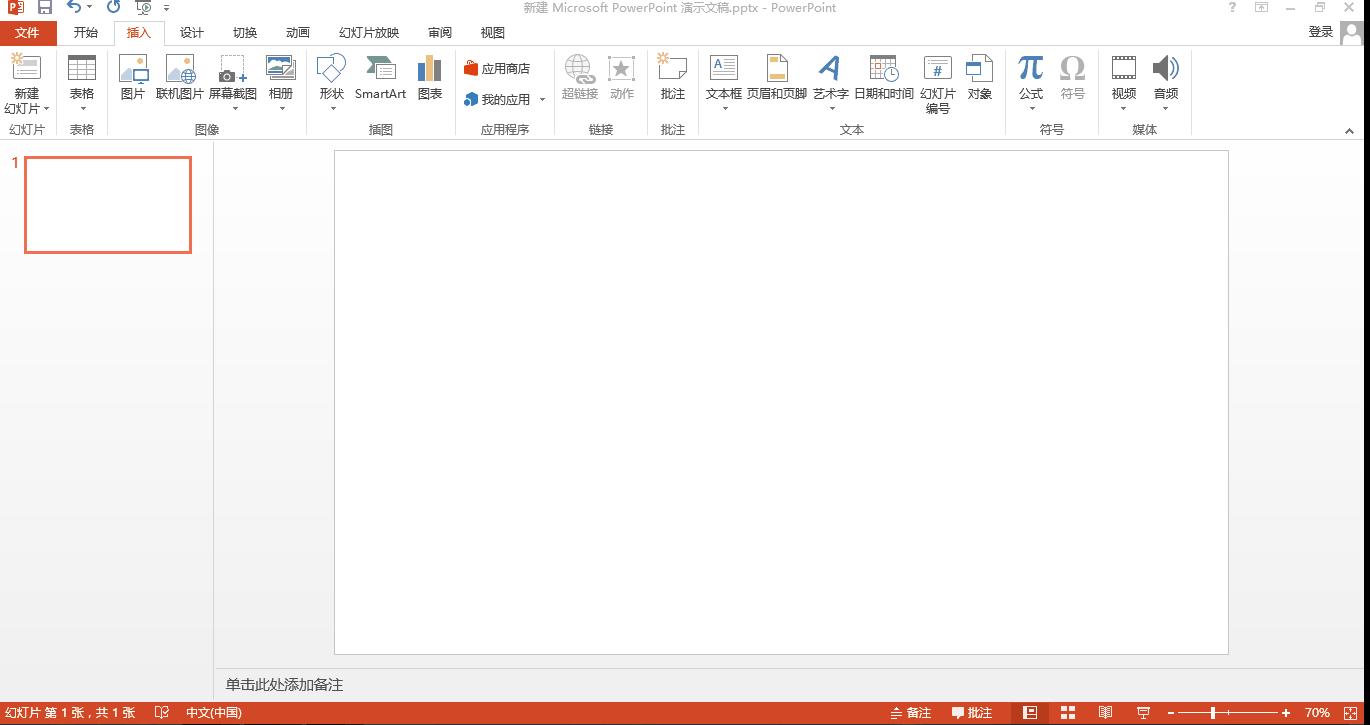The width and height of the screenshot is (1370, 725).
Task: Open the 我的应用 dropdown arrow
Action: [x=543, y=100]
